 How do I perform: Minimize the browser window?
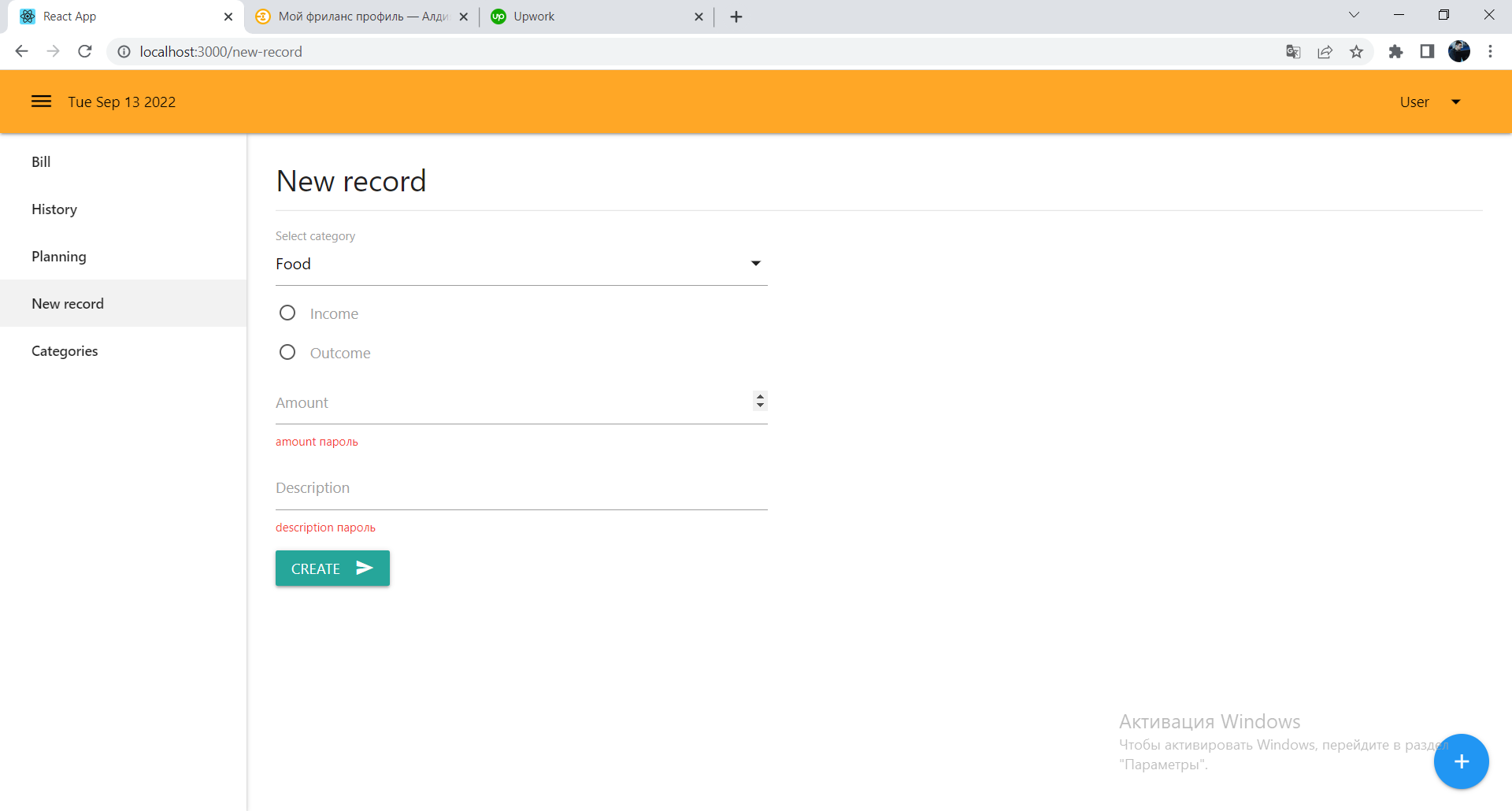coord(1399,15)
